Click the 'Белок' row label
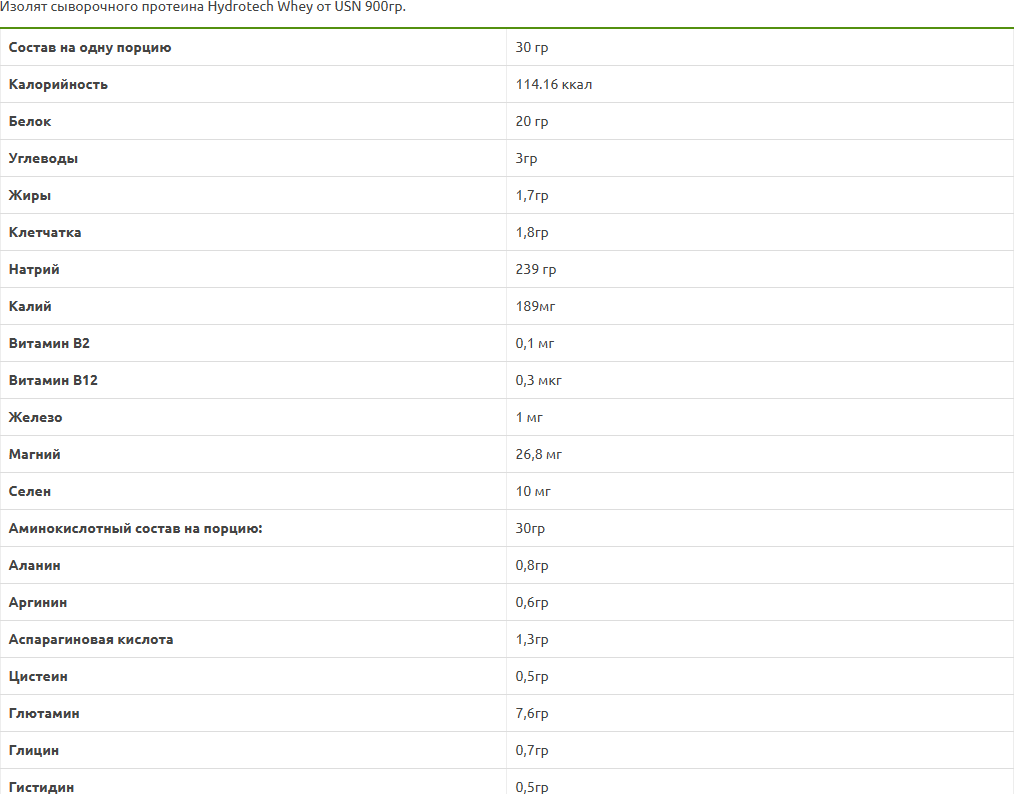This screenshot has height=794, width=1014. [x=30, y=122]
